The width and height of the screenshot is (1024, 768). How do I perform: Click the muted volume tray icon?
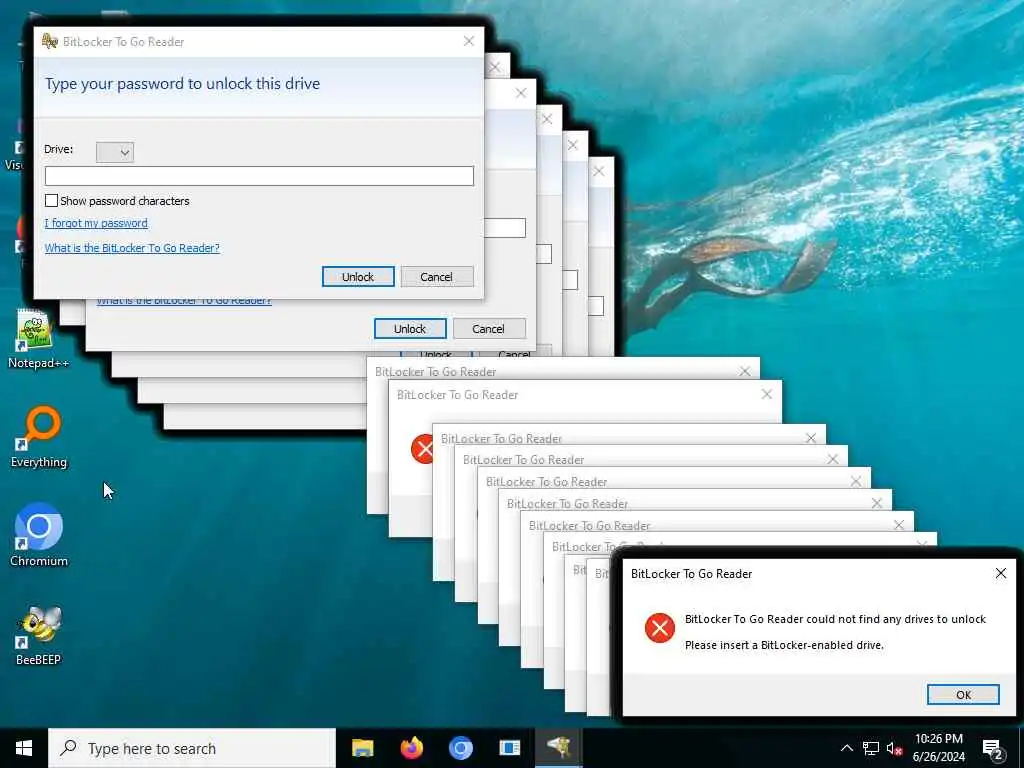pos(895,748)
